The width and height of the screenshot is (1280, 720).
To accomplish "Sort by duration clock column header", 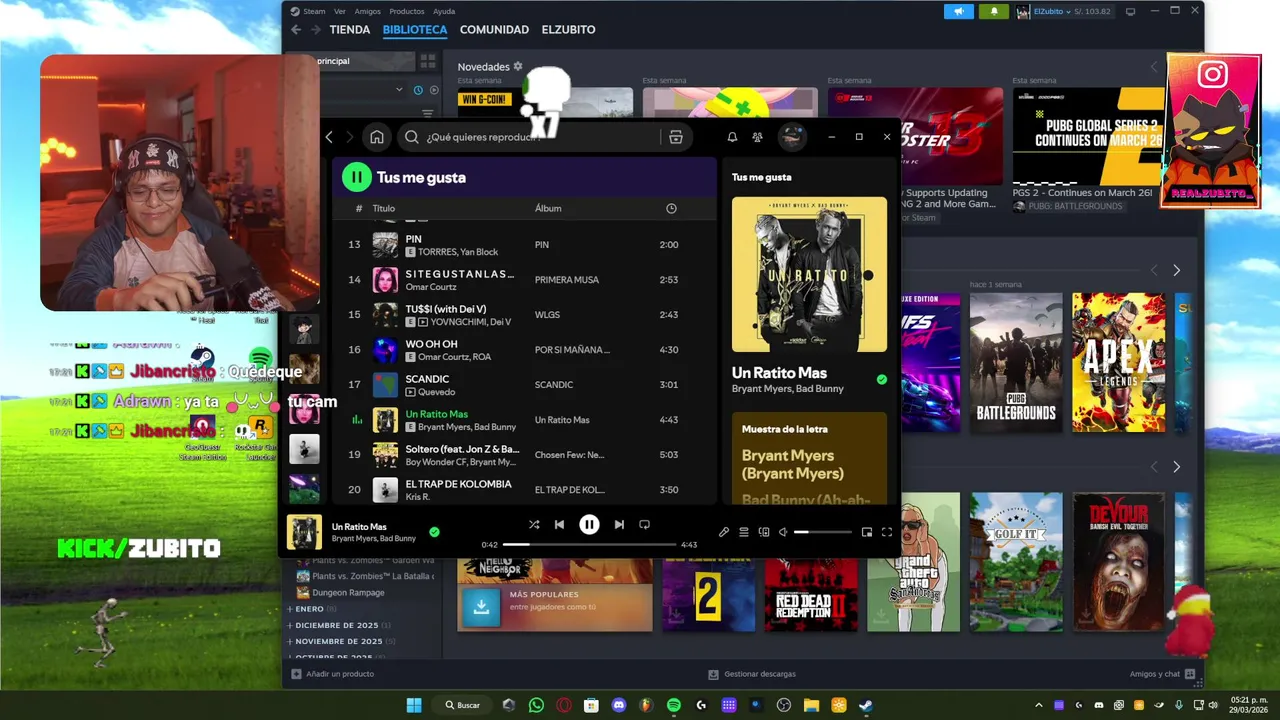I will tap(671, 208).
